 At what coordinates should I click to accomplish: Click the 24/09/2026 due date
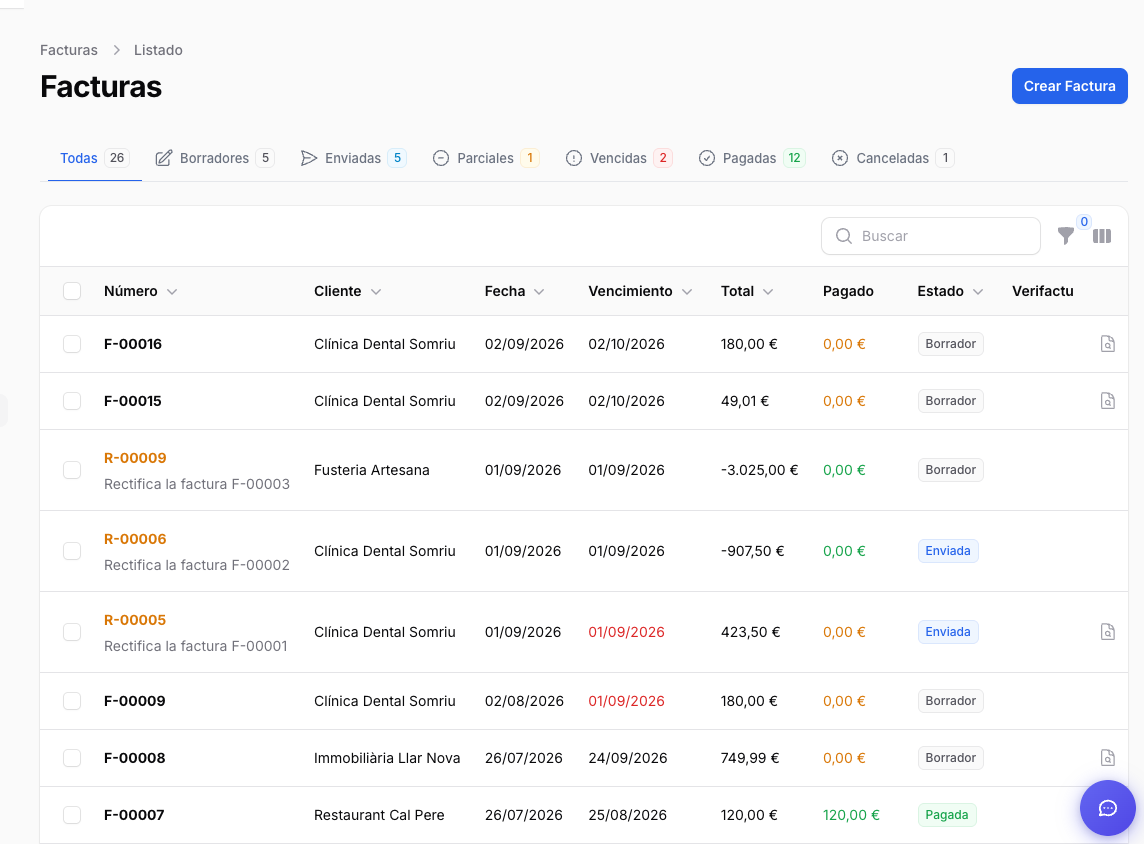pyautogui.click(x=627, y=758)
